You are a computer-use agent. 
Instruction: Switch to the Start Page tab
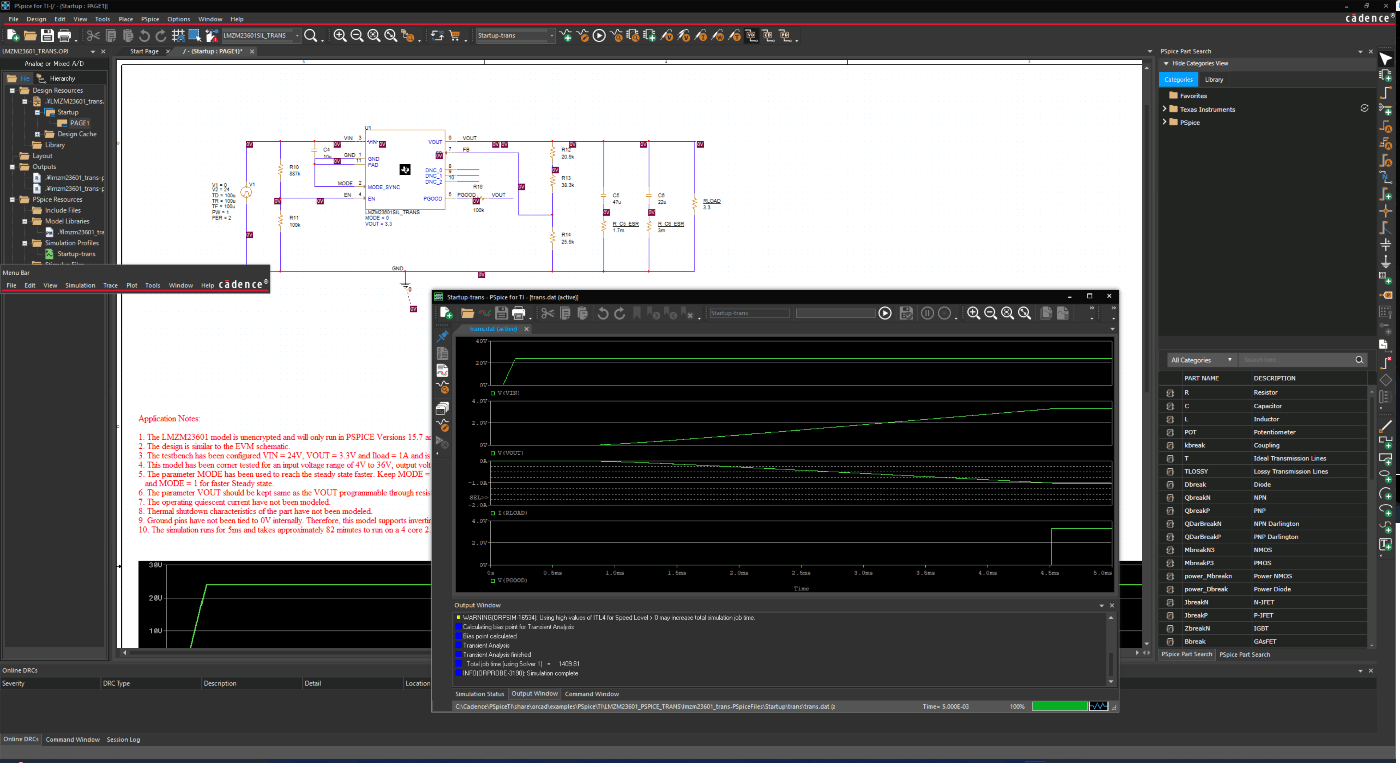145,50
